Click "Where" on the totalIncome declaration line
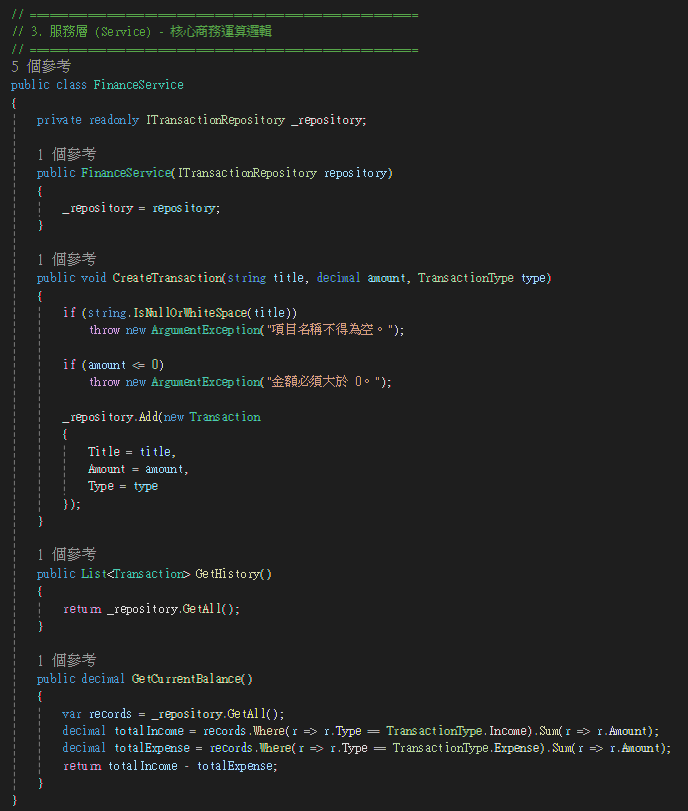Screen dimensions: 688x811 coord(269,731)
